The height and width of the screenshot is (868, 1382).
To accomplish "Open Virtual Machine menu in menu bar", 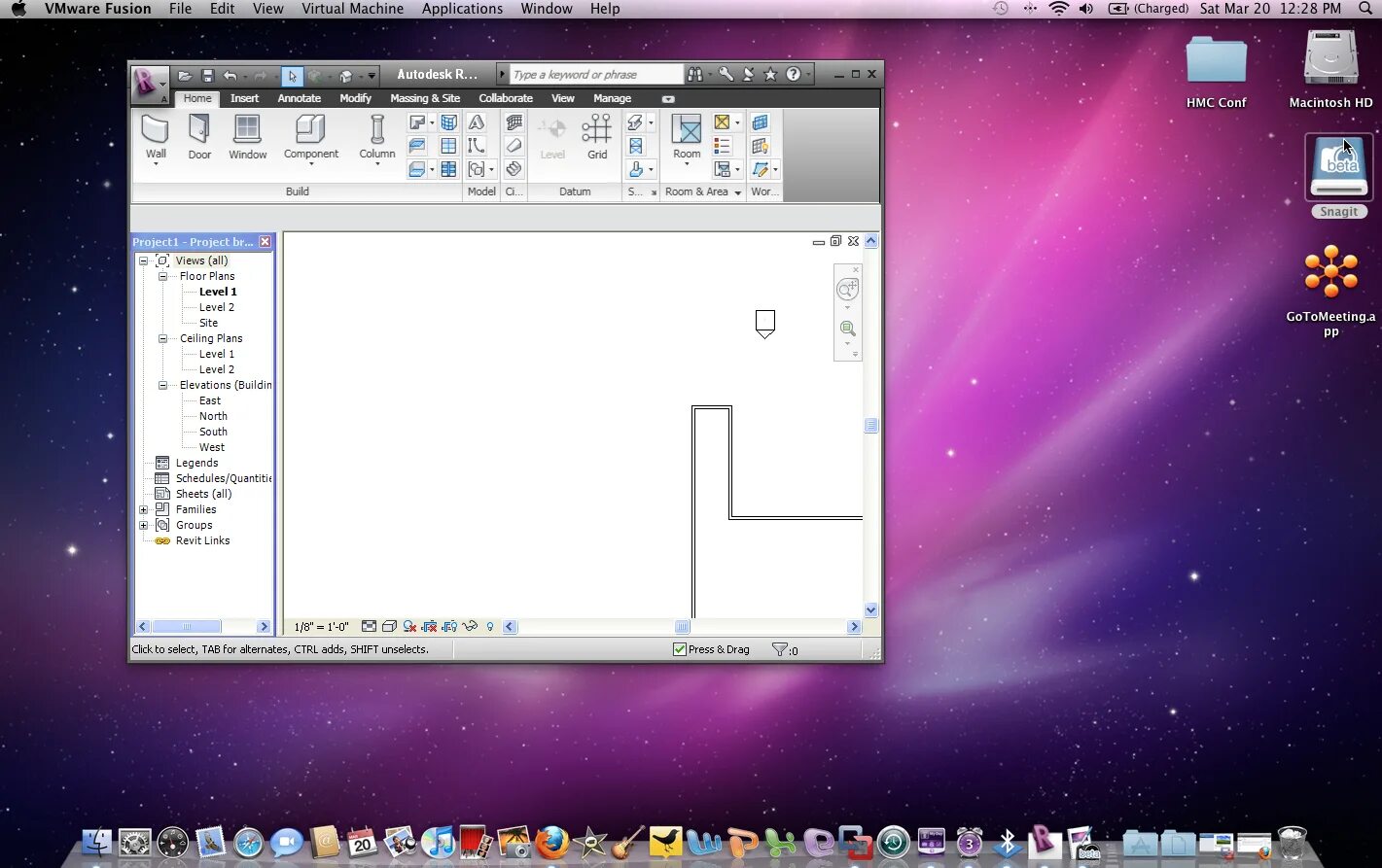I will pyautogui.click(x=352, y=9).
